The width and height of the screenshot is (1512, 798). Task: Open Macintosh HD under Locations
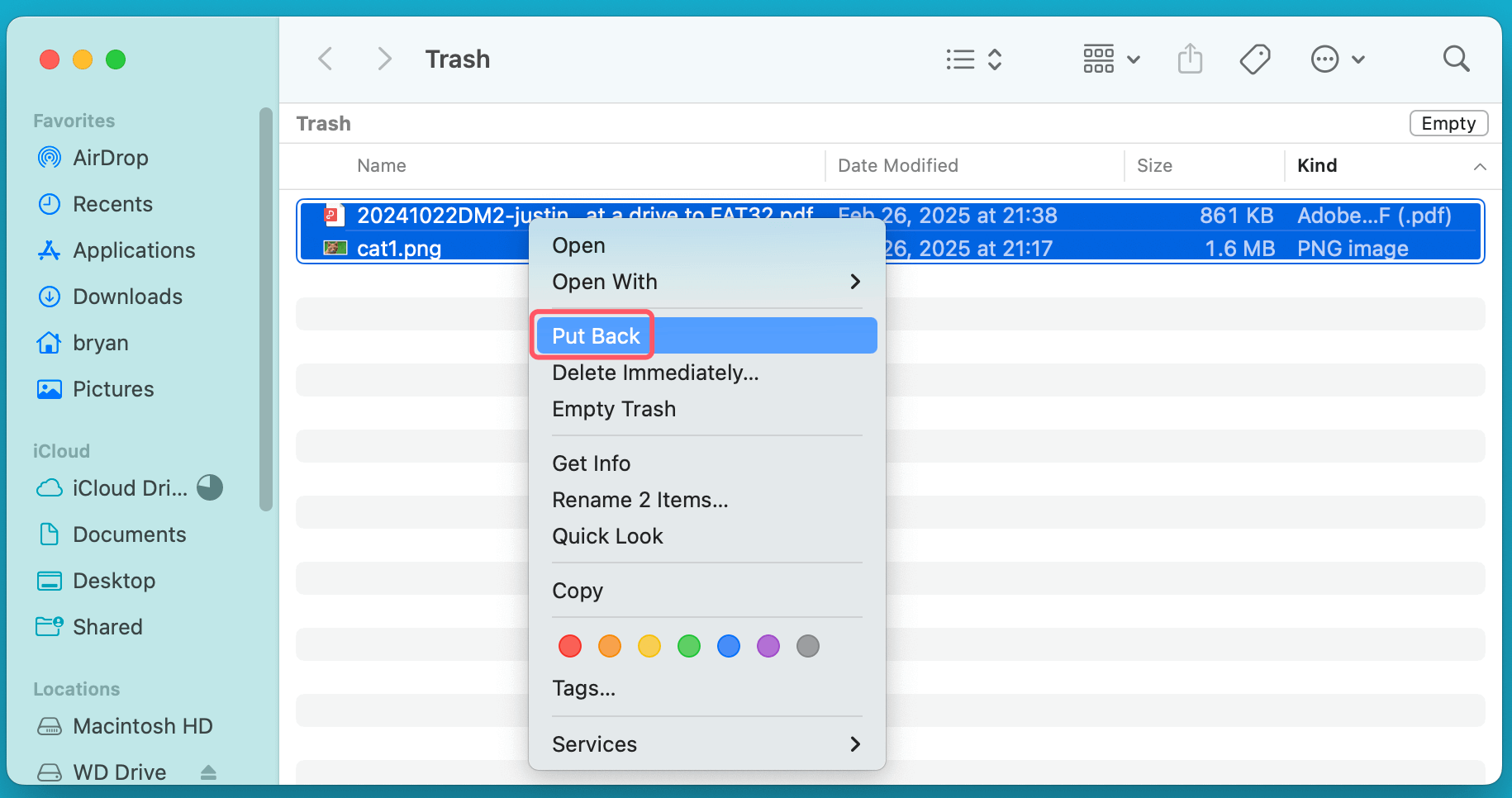point(143,726)
